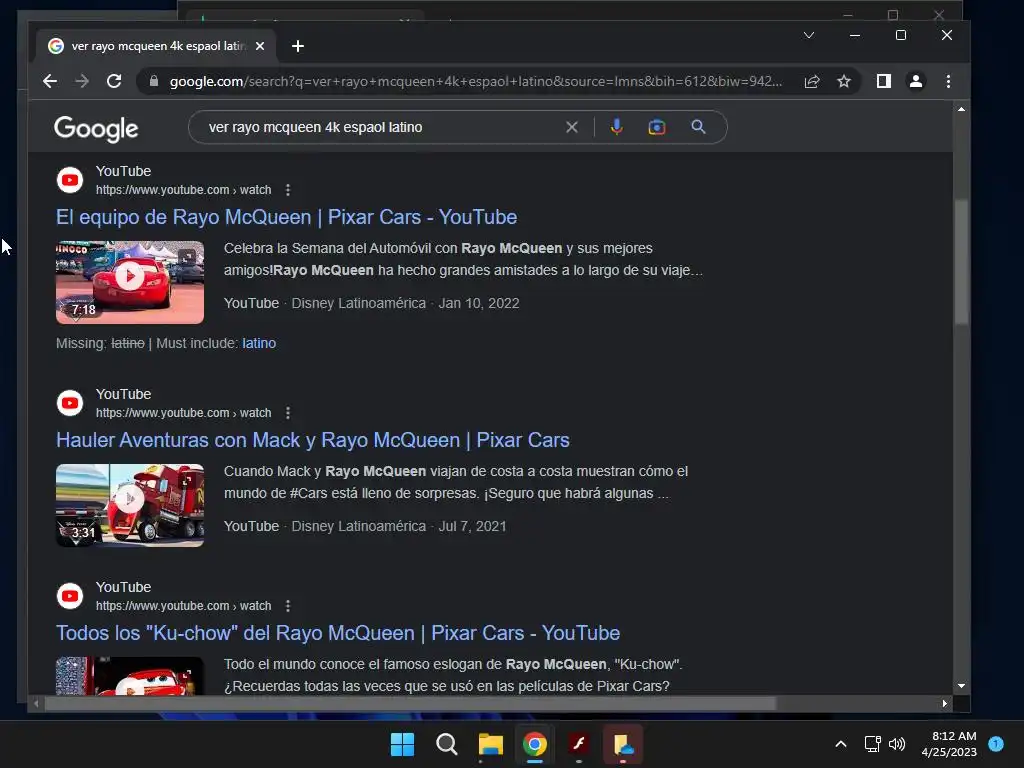This screenshot has width=1024, height=768.
Task: Open the site information lock icon
Action: pyautogui.click(x=154, y=82)
